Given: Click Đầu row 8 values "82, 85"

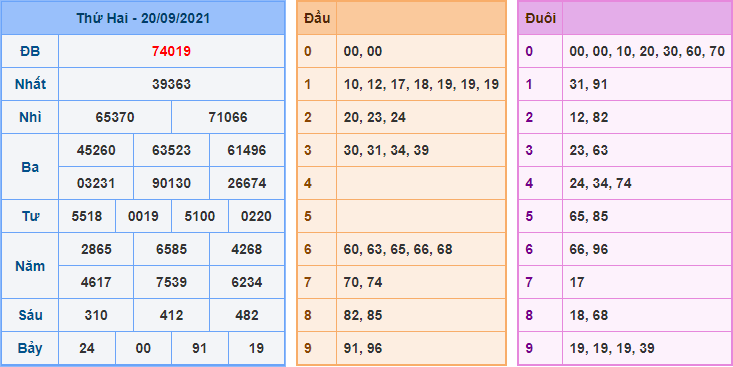Looking at the screenshot, I should pyautogui.click(x=363, y=316).
